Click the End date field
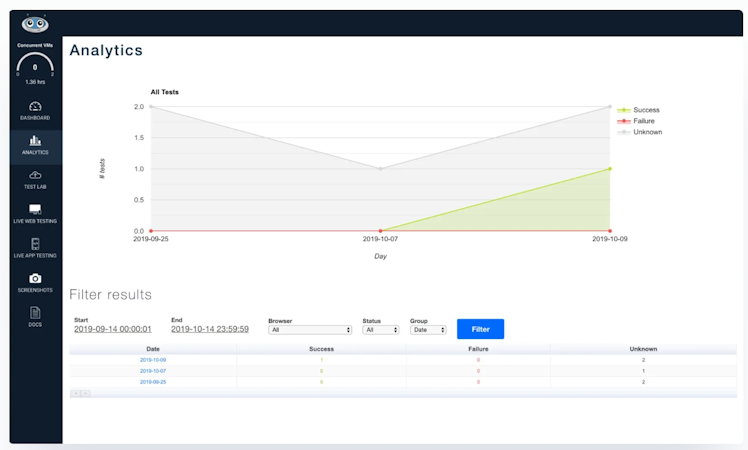748x450 pixels. (210, 329)
